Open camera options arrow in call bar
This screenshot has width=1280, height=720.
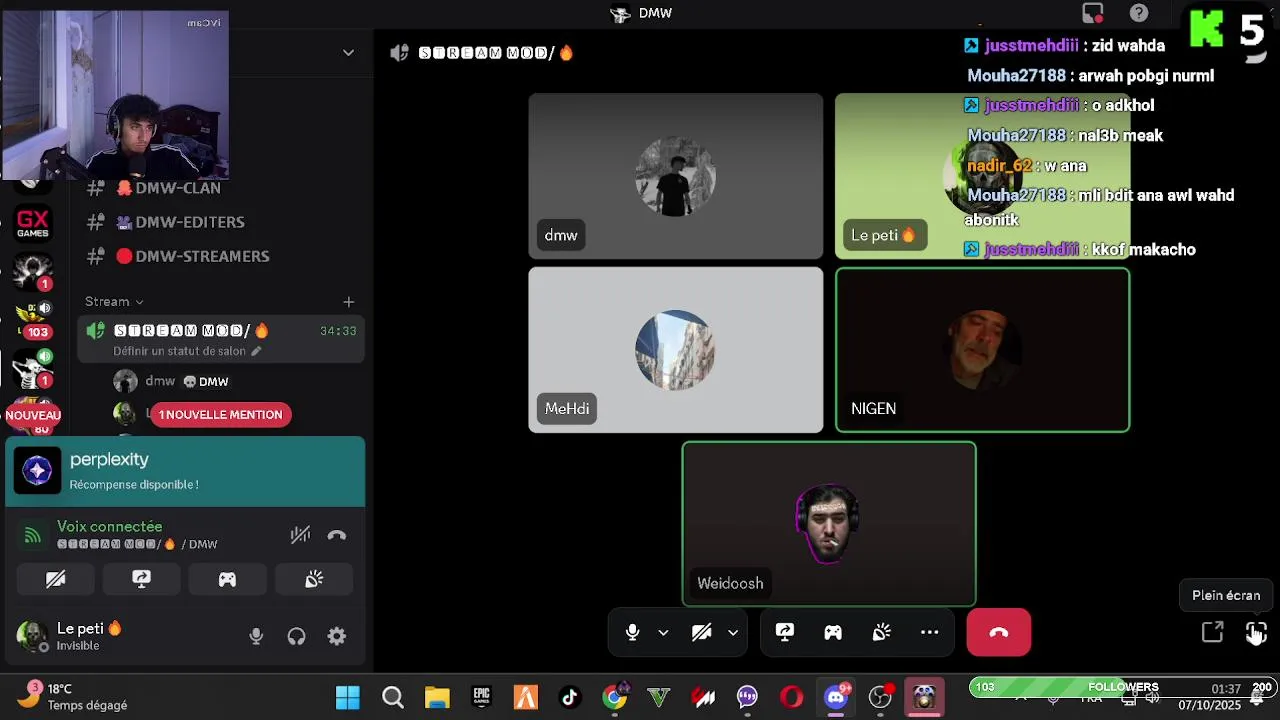733,632
